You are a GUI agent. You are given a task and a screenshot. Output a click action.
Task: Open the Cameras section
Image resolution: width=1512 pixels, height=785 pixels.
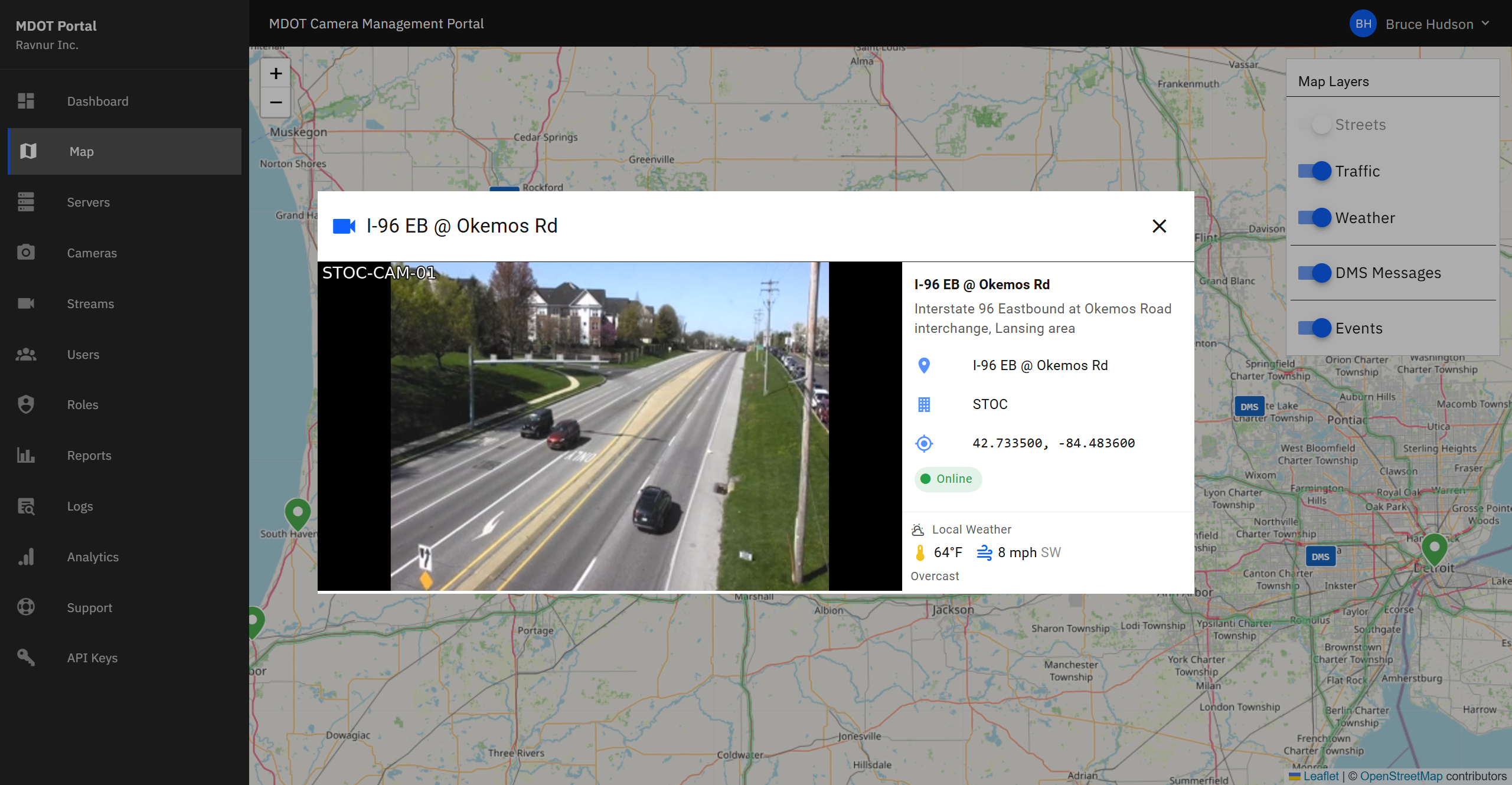92,253
